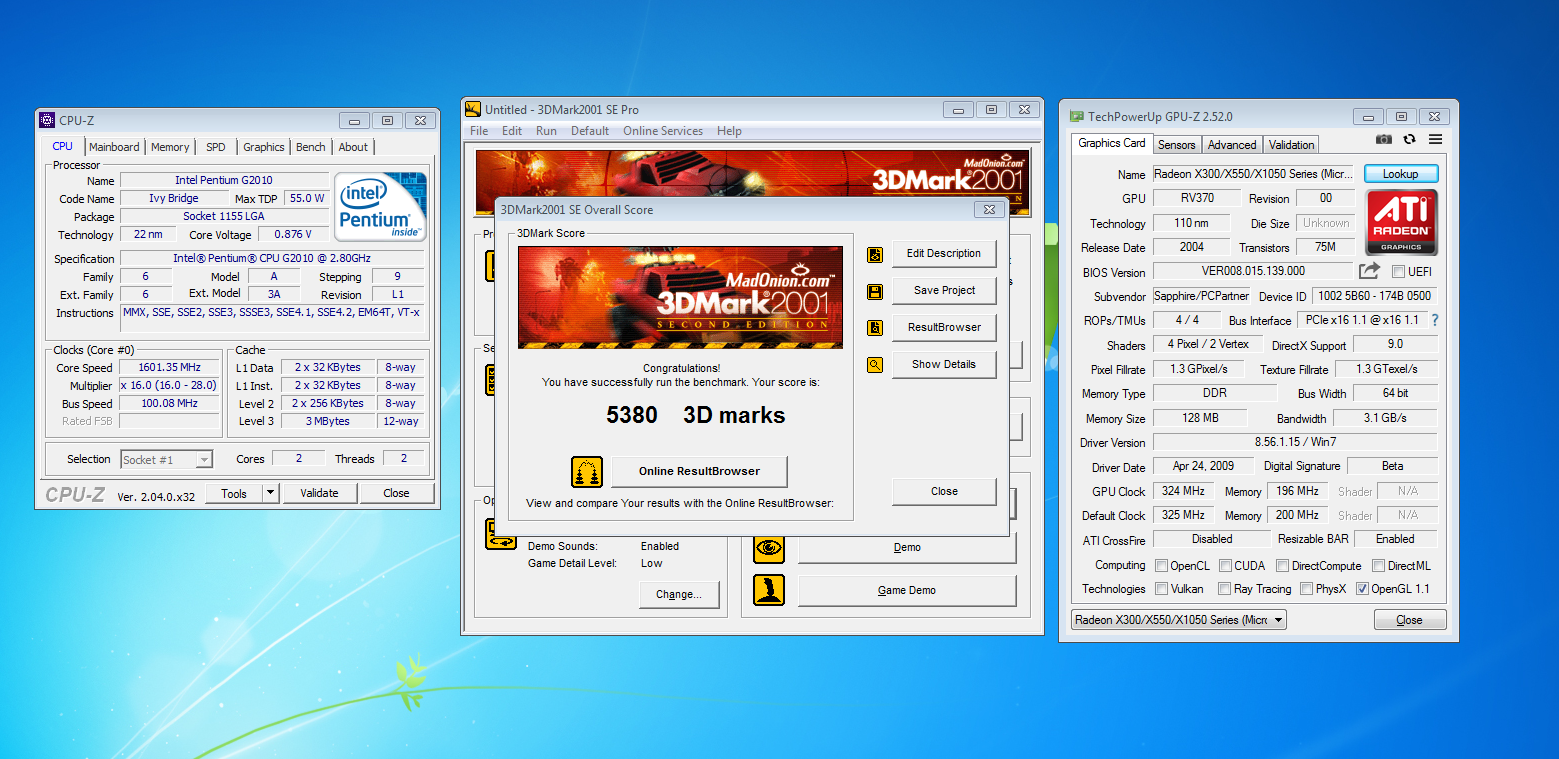The height and width of the screenshot is (759, 1559).
Task: Click the Lookup button in GPU-Z
Action: coord(1401,174)
